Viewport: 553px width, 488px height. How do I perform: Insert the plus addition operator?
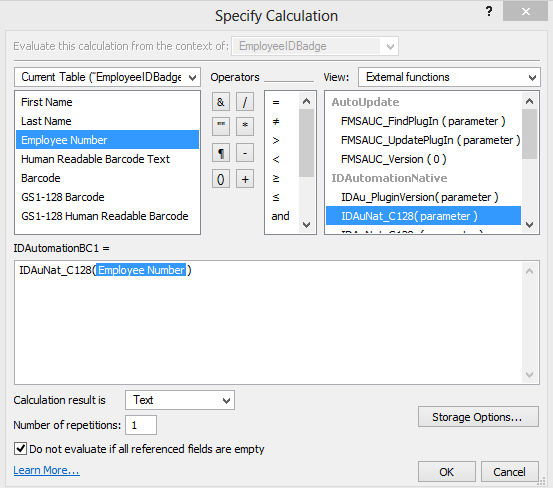[245, 179]
